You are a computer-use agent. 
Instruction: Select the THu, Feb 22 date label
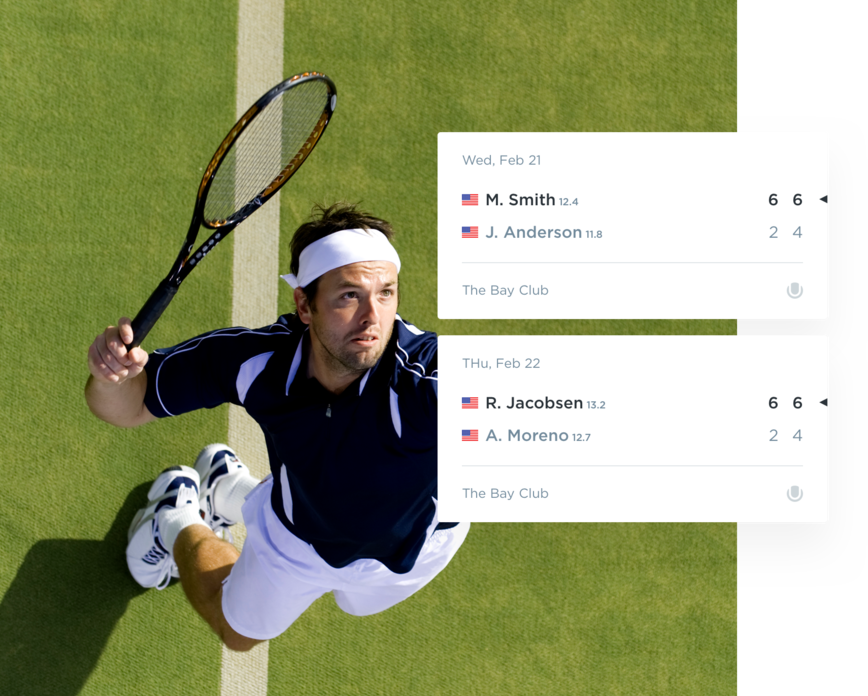click(501, 363)
